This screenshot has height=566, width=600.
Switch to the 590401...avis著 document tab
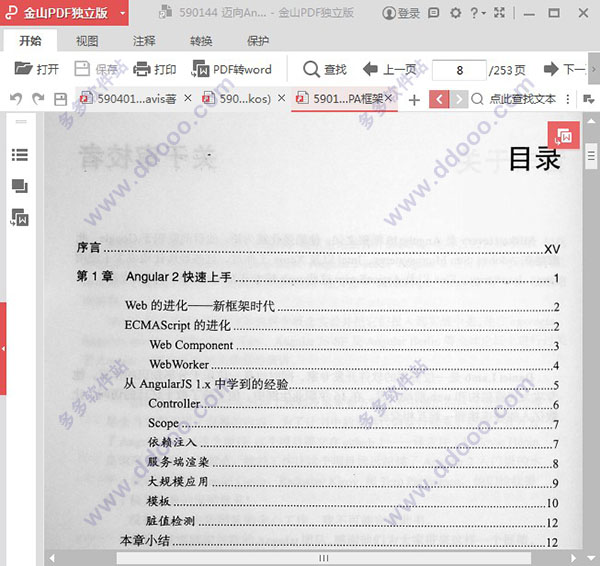coord(128,99)
